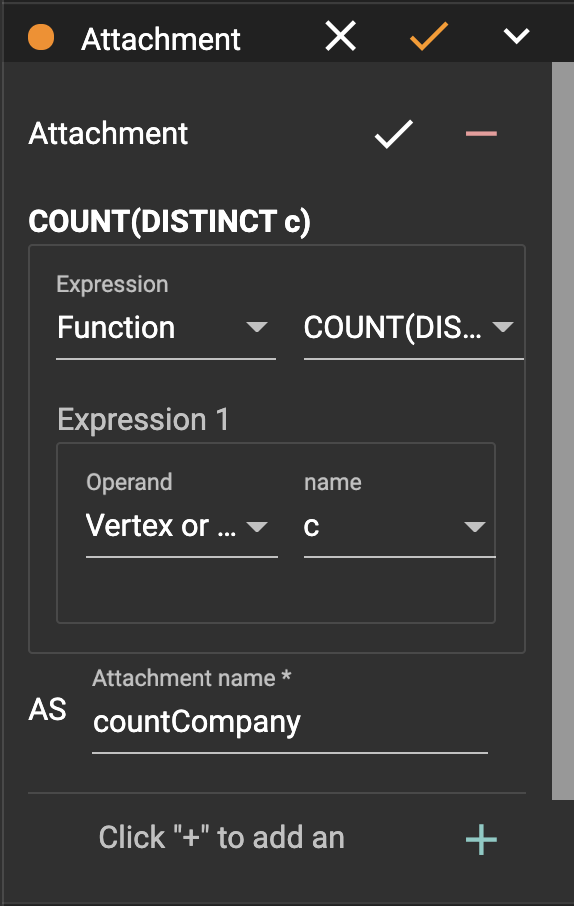Click the Attachment title in header bar
The width and height of the screenshot is (574, 906).
[161, 39]
